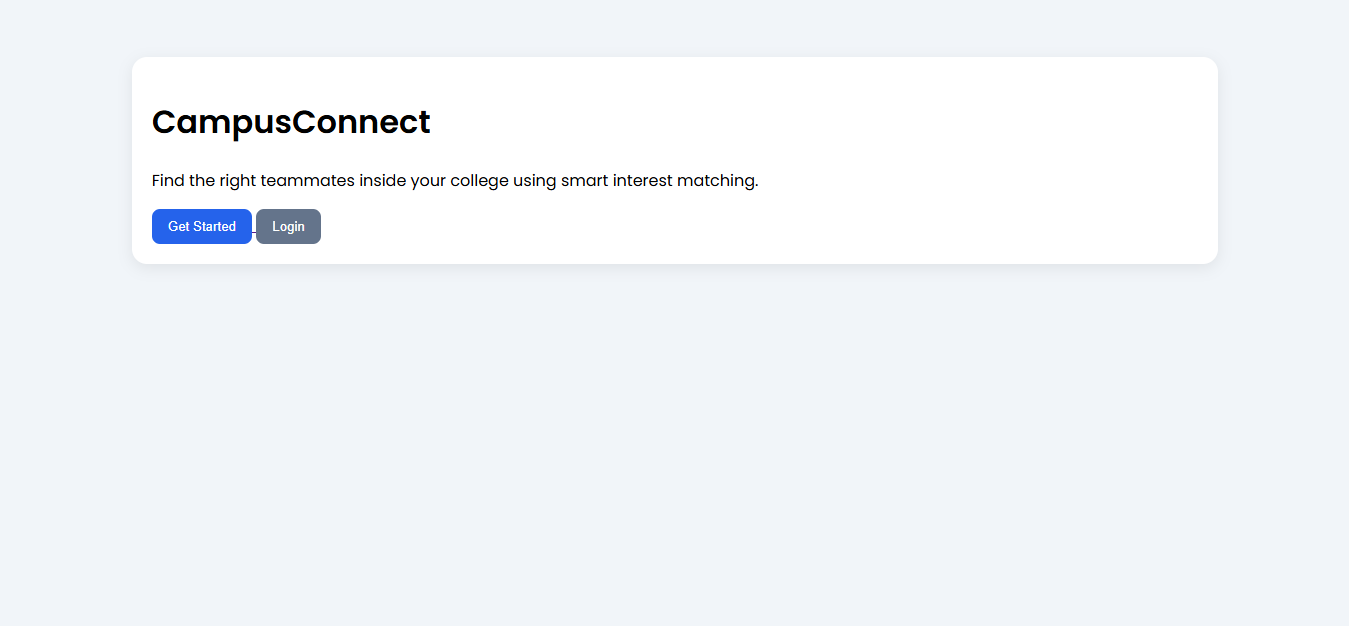Select the CampusConnect heading
This screenshot has width=1349, height=626.
point(291,122)
